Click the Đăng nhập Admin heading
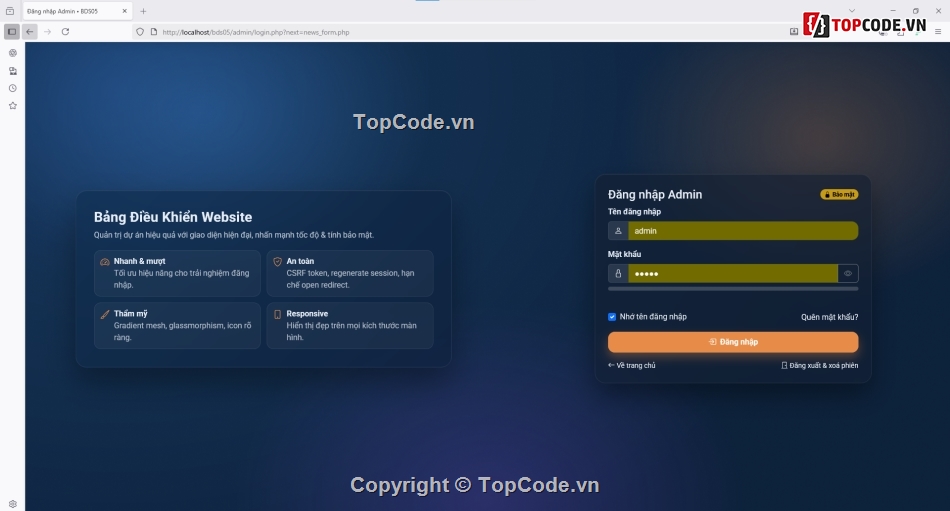This screenshot has width=950, height=511. click(x=655, y=195)
